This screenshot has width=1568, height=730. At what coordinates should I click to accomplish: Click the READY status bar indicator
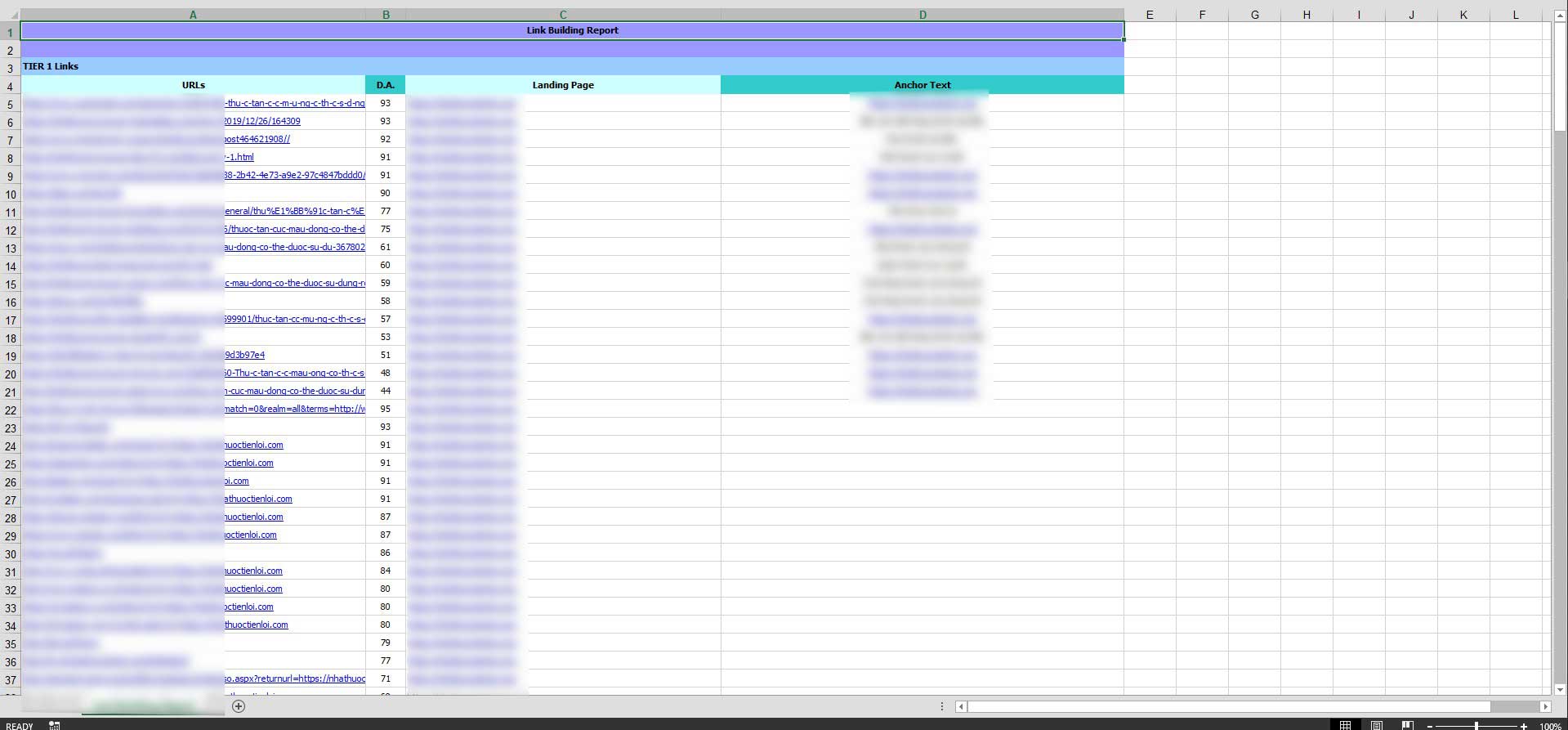point(20,726)
